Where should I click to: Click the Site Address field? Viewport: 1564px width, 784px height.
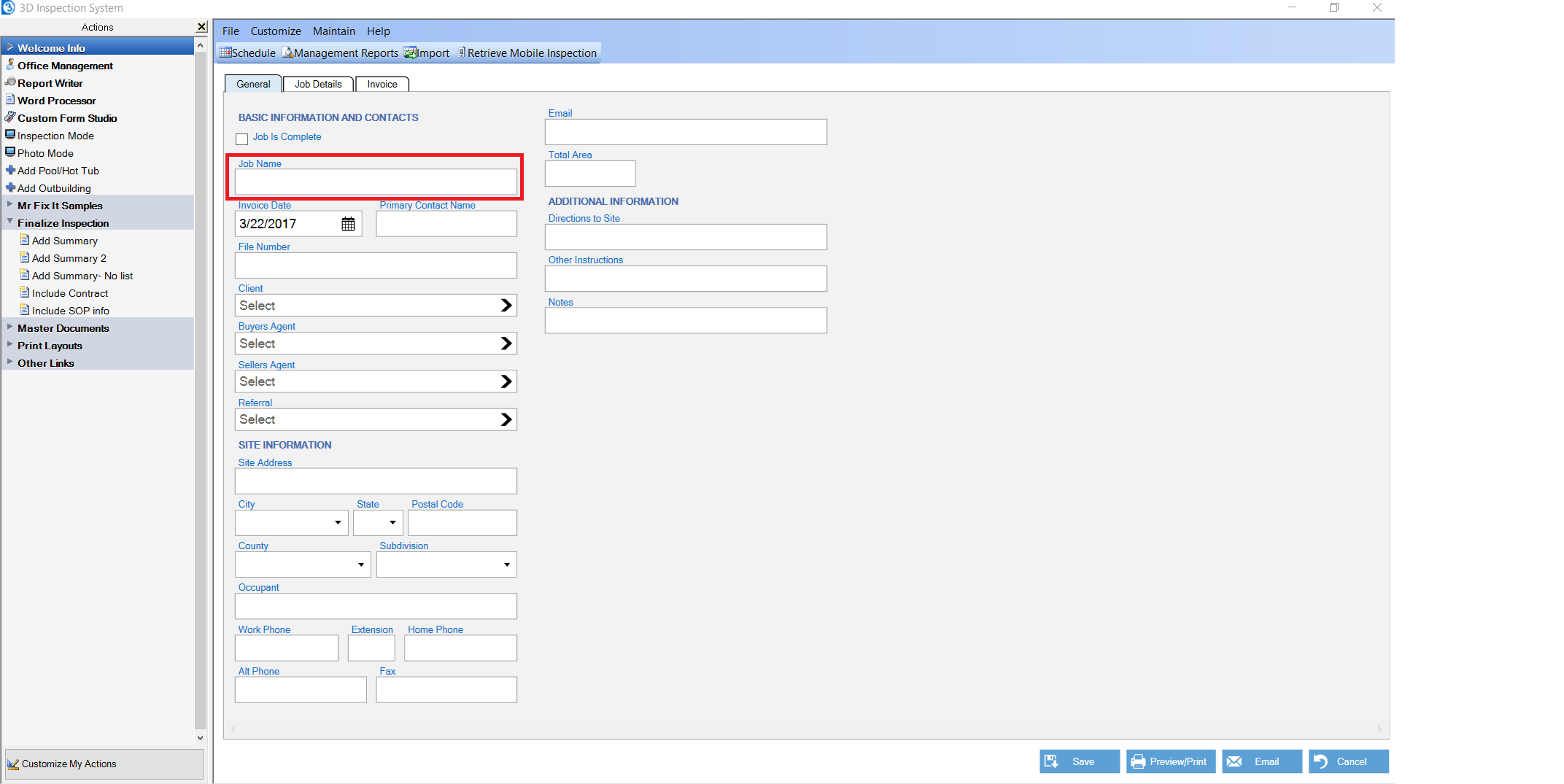[x=376, y=481]
